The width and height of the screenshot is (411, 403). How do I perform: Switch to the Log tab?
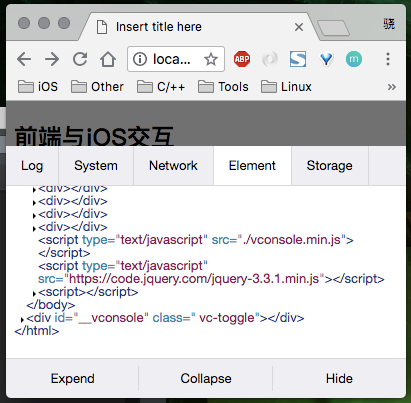pyautogui.click(x=32, y=166)
